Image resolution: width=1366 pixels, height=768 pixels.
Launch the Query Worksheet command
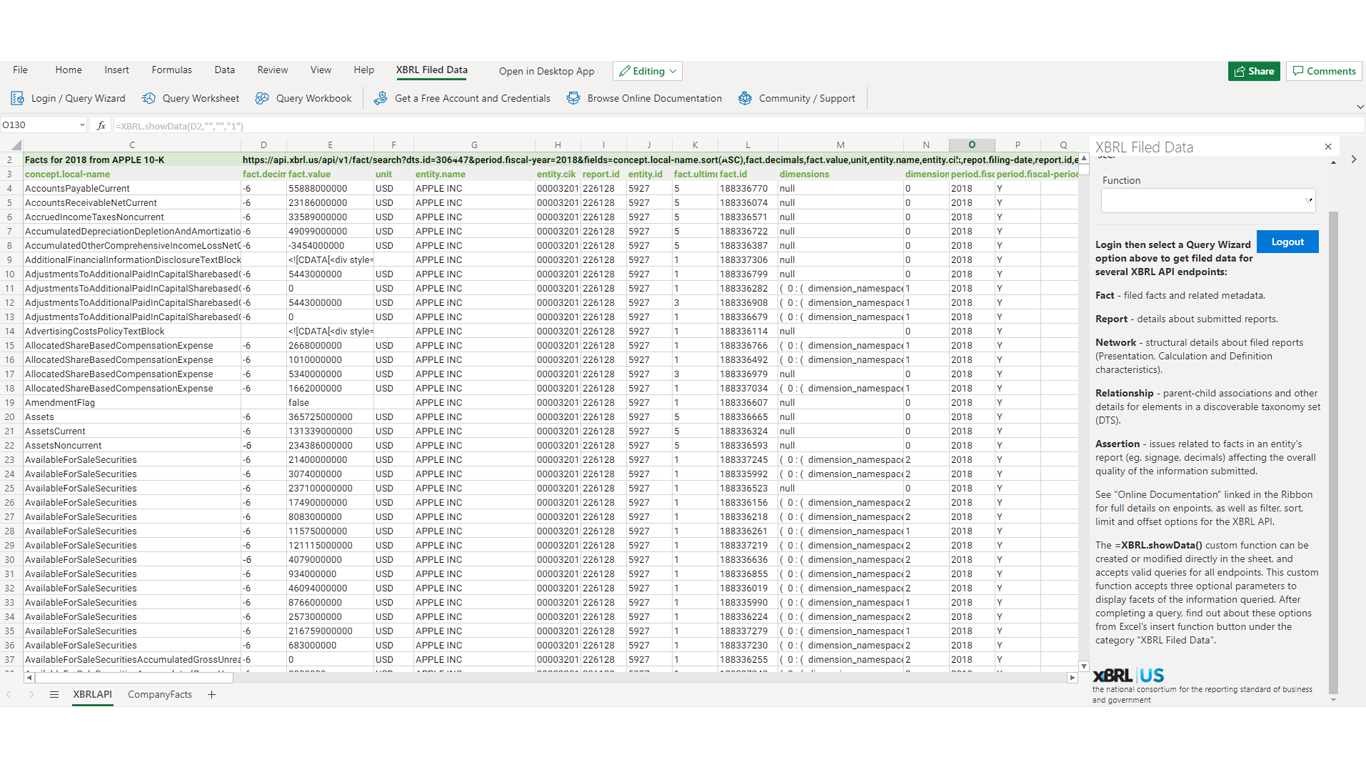click(190, 98)
